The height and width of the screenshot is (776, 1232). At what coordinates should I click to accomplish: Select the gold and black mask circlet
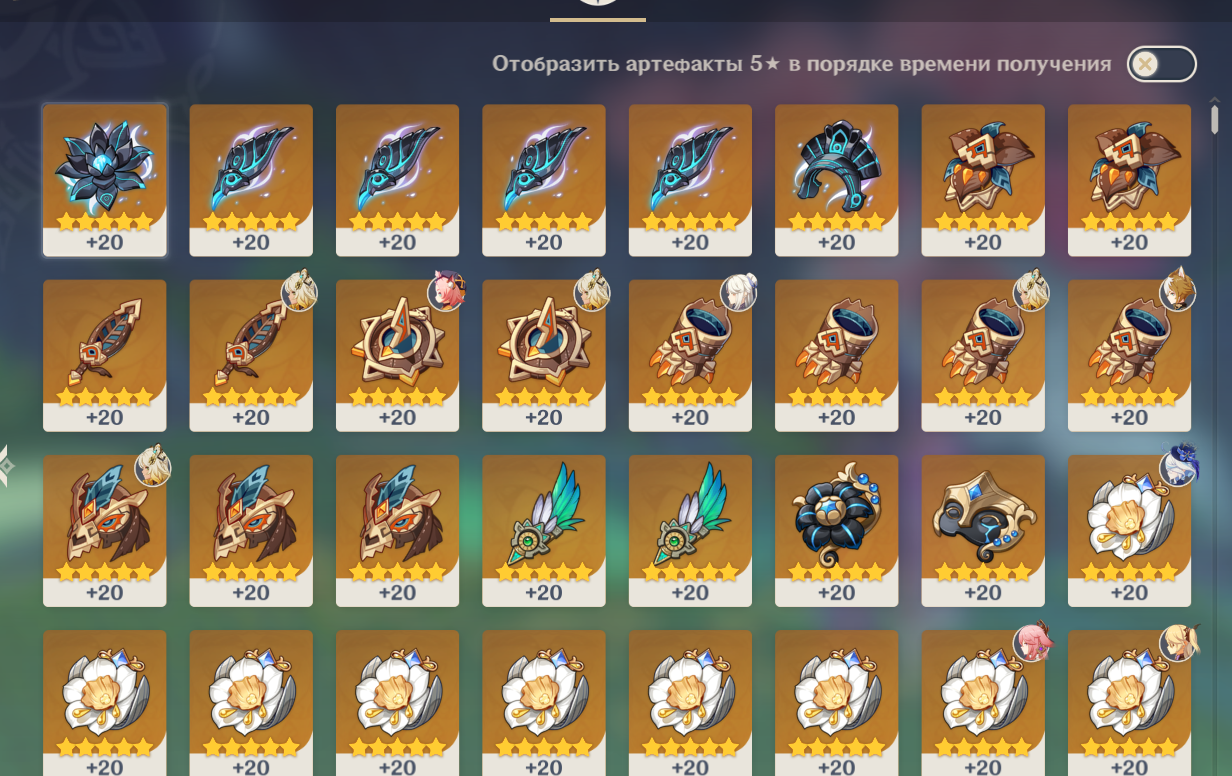click(983, 530)
